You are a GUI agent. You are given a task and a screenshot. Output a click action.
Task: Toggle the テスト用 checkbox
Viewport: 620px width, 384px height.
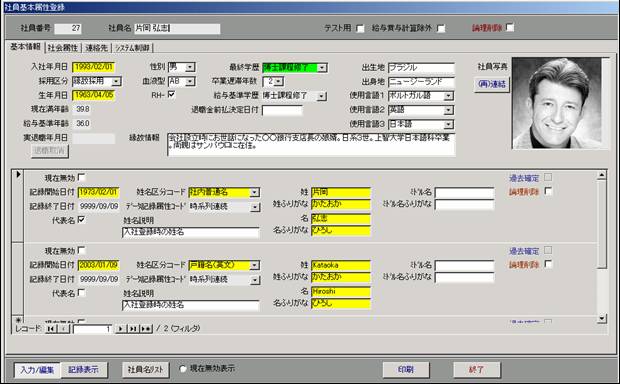coord(360,28)
